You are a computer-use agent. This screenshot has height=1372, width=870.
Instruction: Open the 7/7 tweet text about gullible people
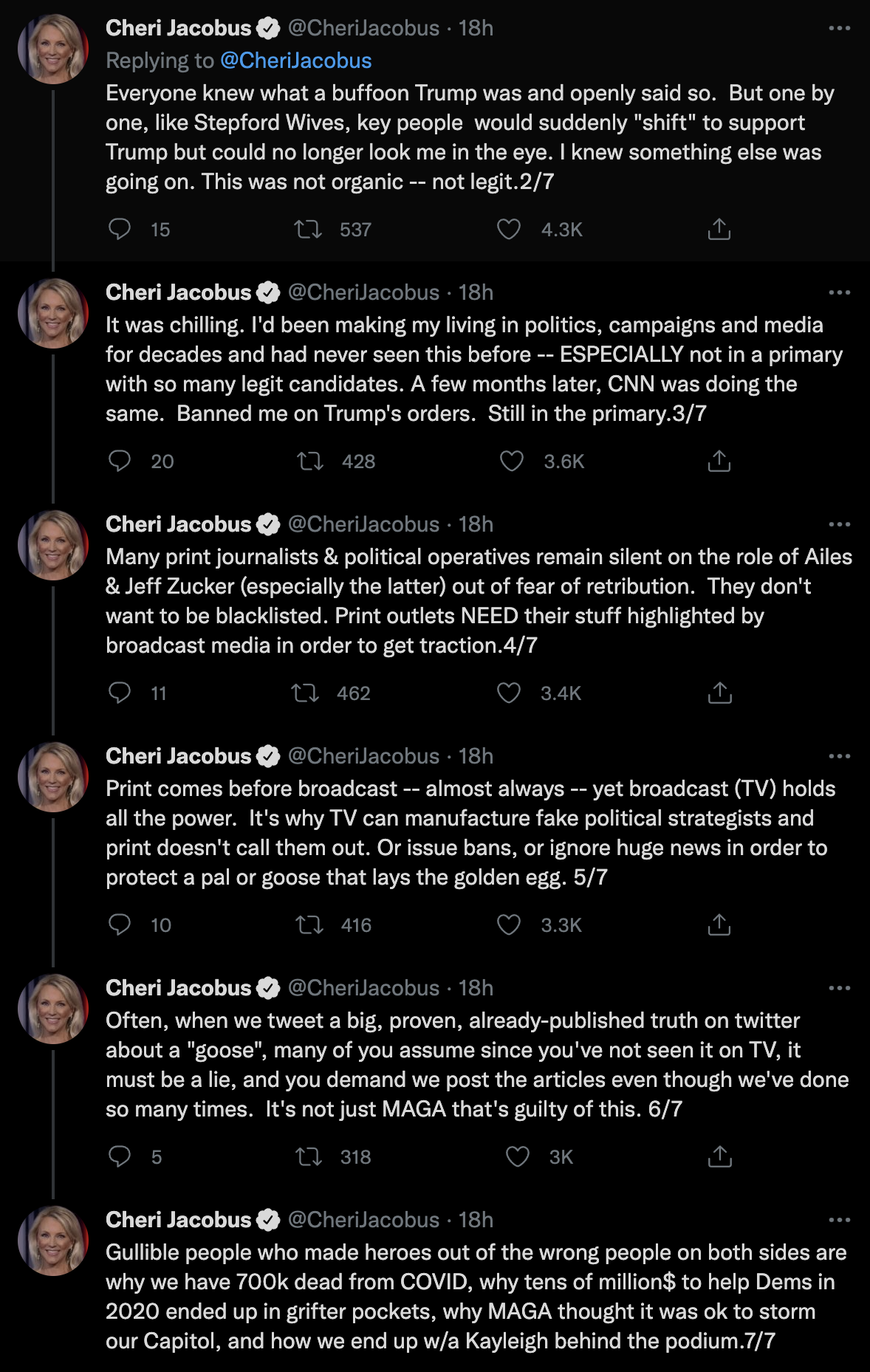pyautogui.click(x=476, y=1297)
